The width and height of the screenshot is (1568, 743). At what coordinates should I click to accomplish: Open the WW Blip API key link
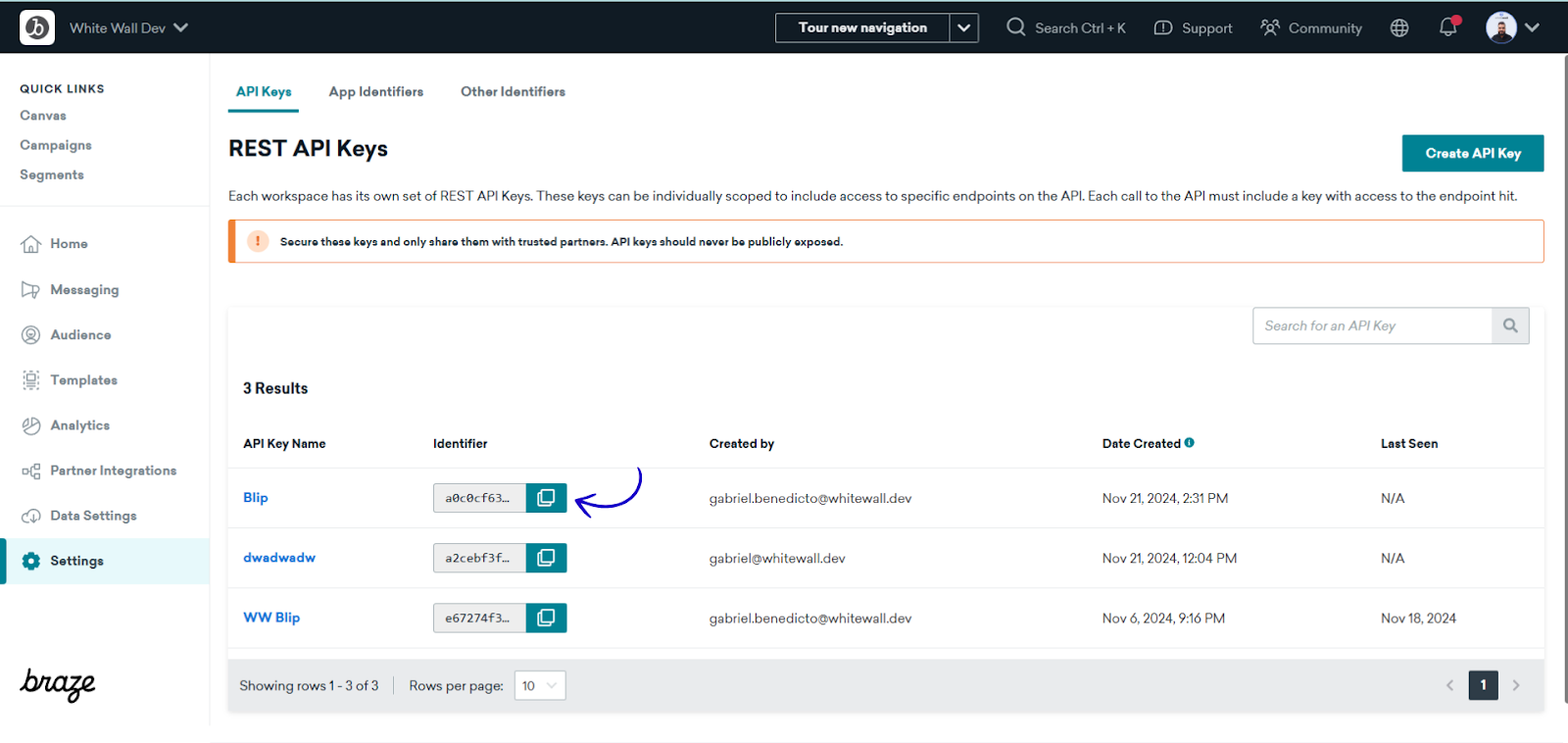pyautogui.click(x=271, y=617)
